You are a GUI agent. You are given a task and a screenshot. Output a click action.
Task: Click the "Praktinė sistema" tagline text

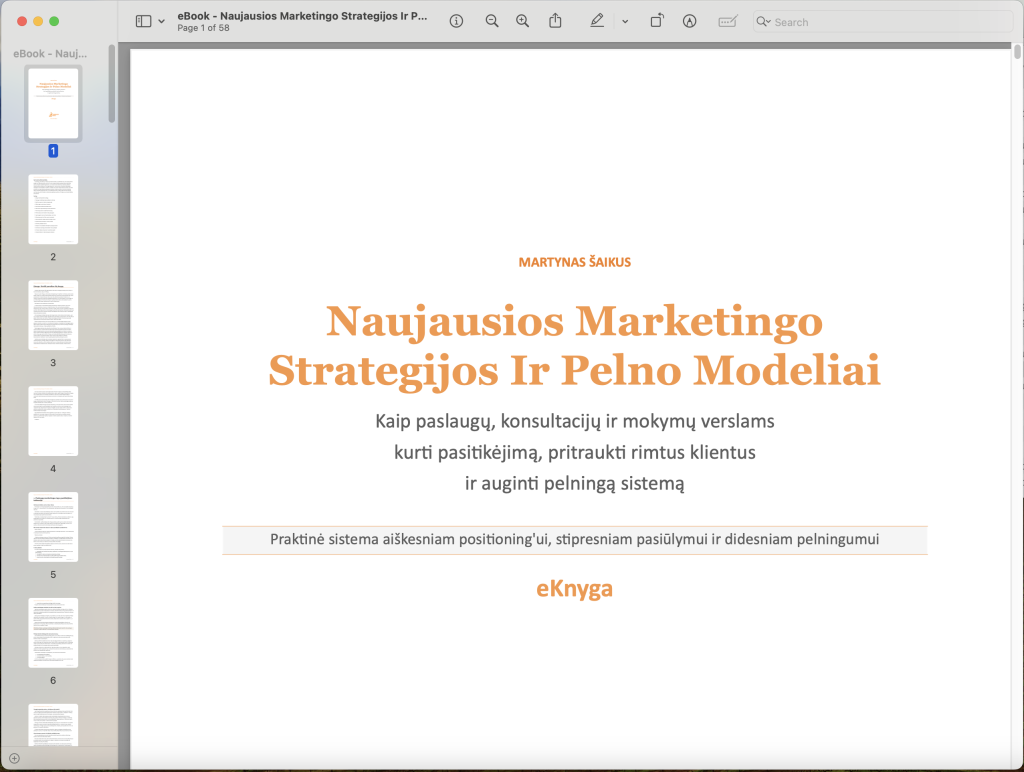click(x=575, y=539)
